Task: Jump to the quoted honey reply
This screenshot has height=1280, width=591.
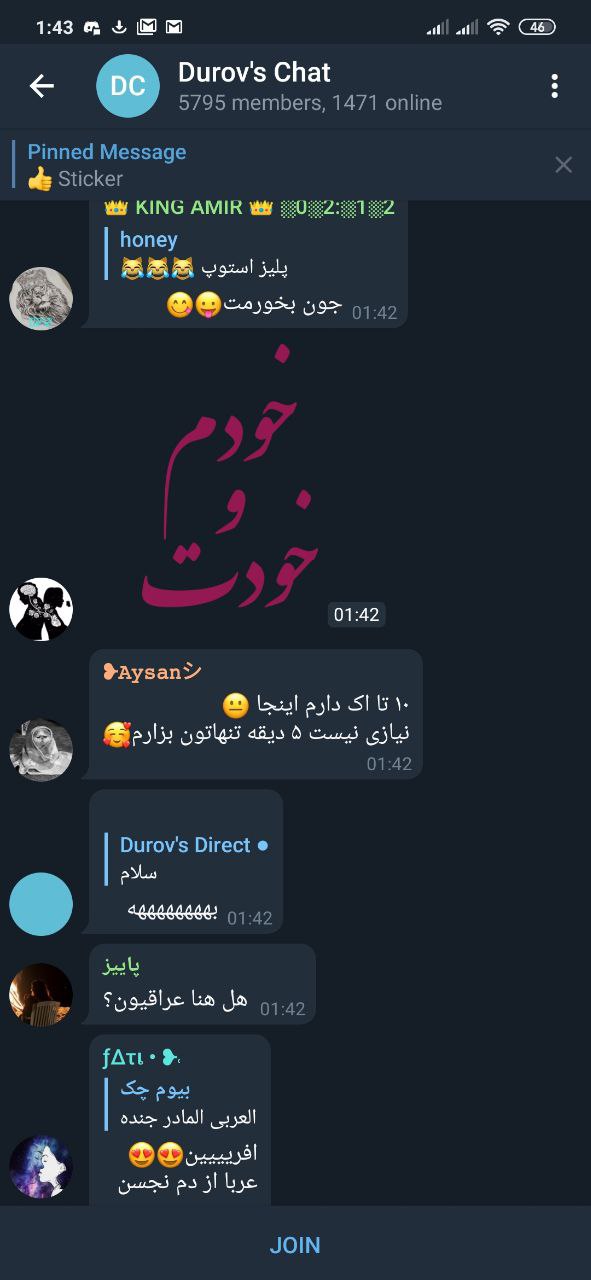Action: coord(205,254)
